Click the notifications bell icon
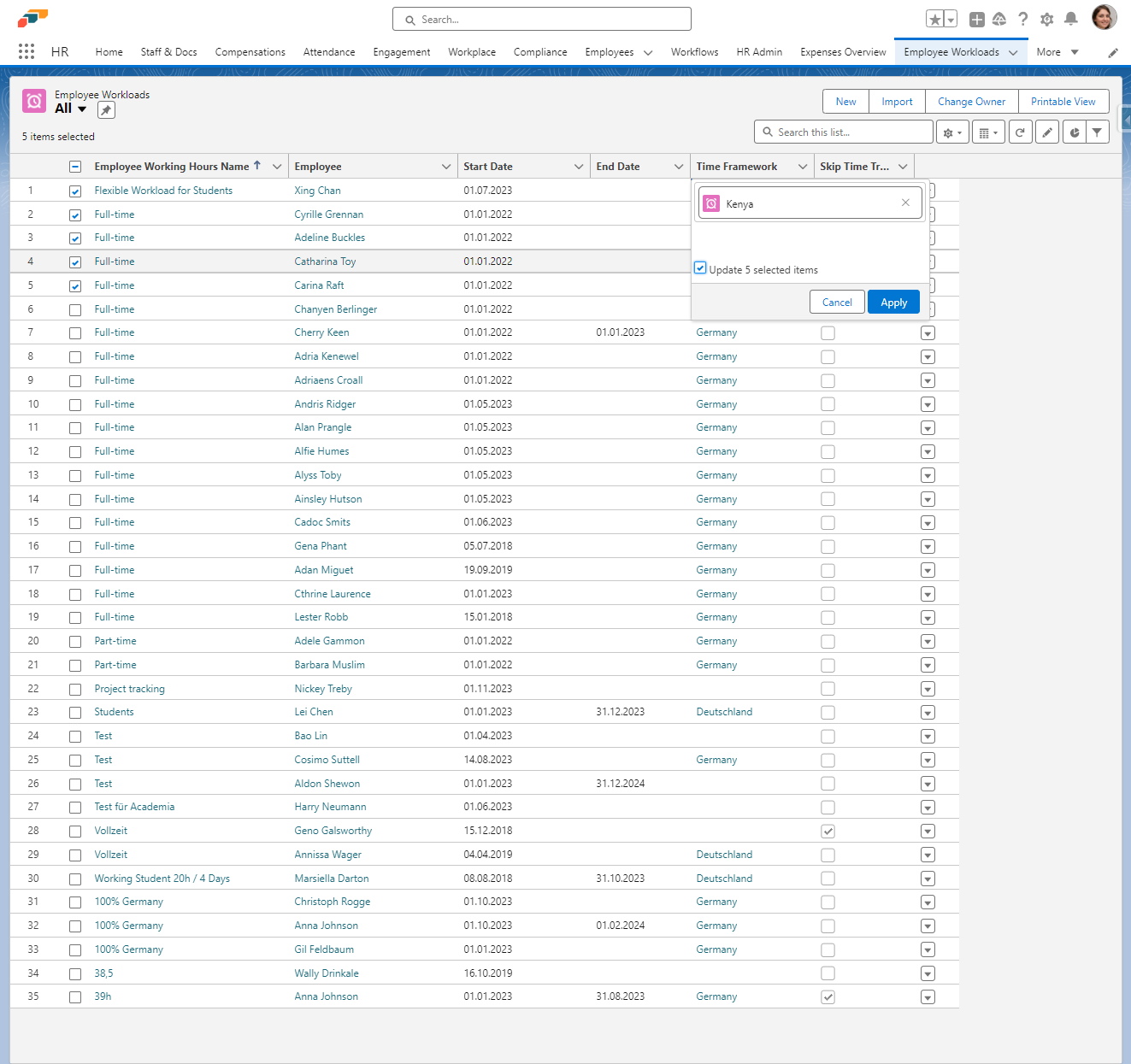The height and width of the screenshot is (1064, 1131). (1070, 19)
